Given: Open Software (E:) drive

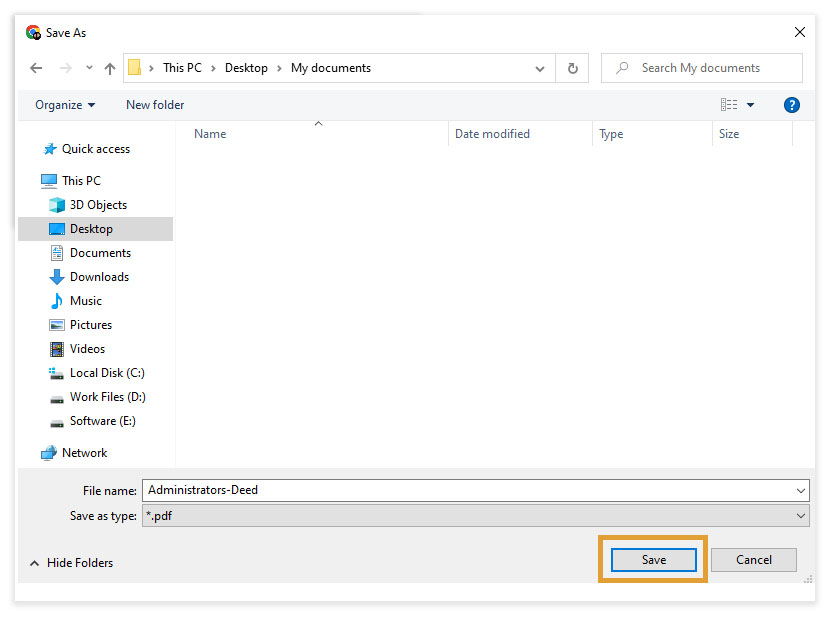Looking at the screenshot, I should 103,421.
